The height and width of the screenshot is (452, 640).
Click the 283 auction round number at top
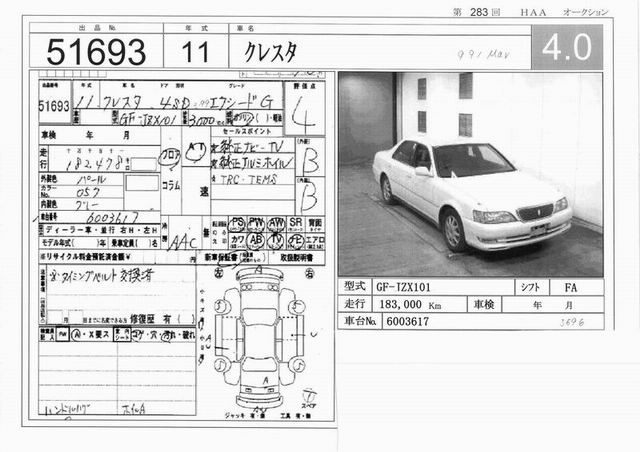[x=479, y=12]
